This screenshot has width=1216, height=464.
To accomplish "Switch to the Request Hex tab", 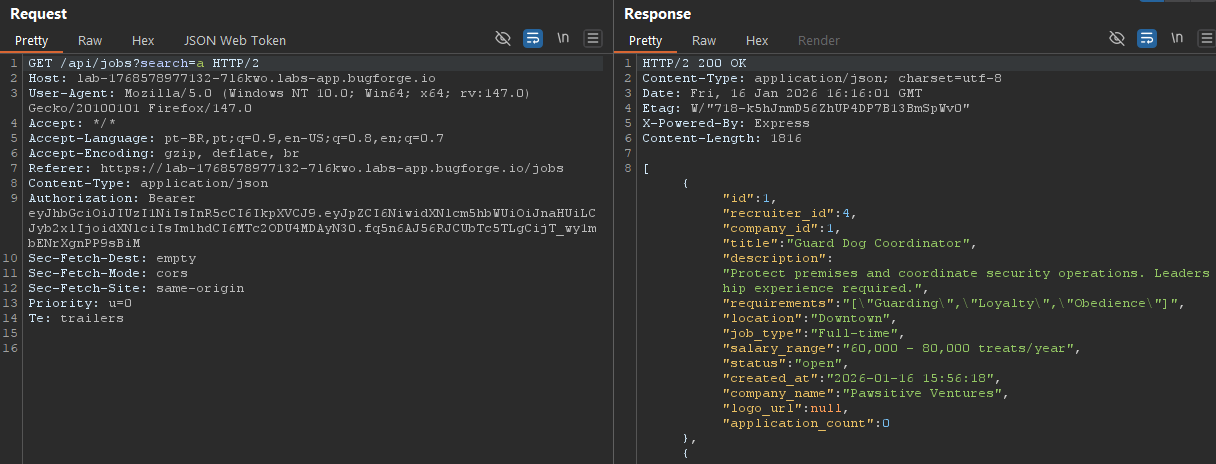I will (x=143, y=41).
